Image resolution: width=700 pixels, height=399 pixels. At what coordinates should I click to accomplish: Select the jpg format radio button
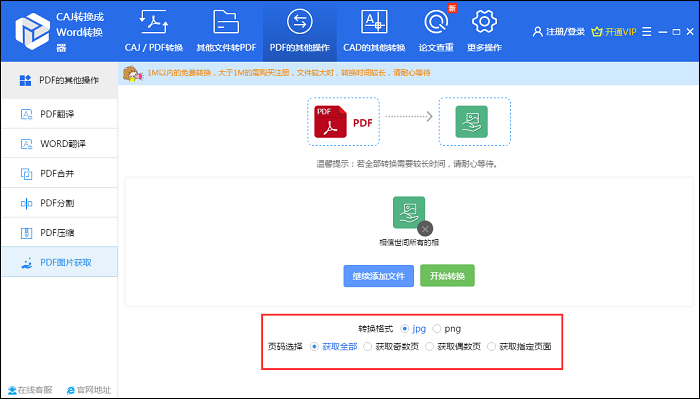[404, 329]
